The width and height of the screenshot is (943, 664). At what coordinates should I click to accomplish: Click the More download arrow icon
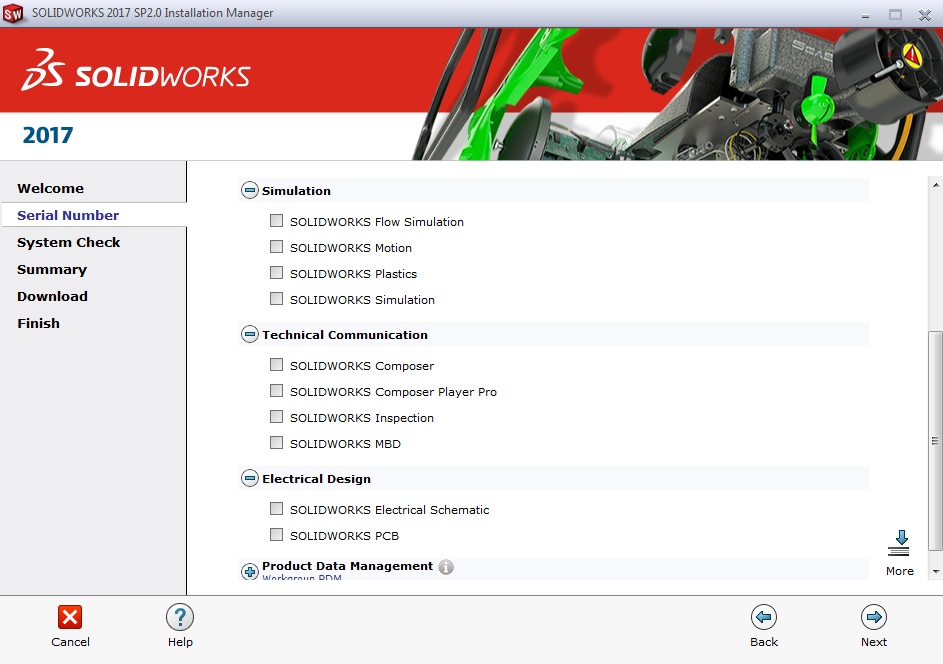click(900, 543)
